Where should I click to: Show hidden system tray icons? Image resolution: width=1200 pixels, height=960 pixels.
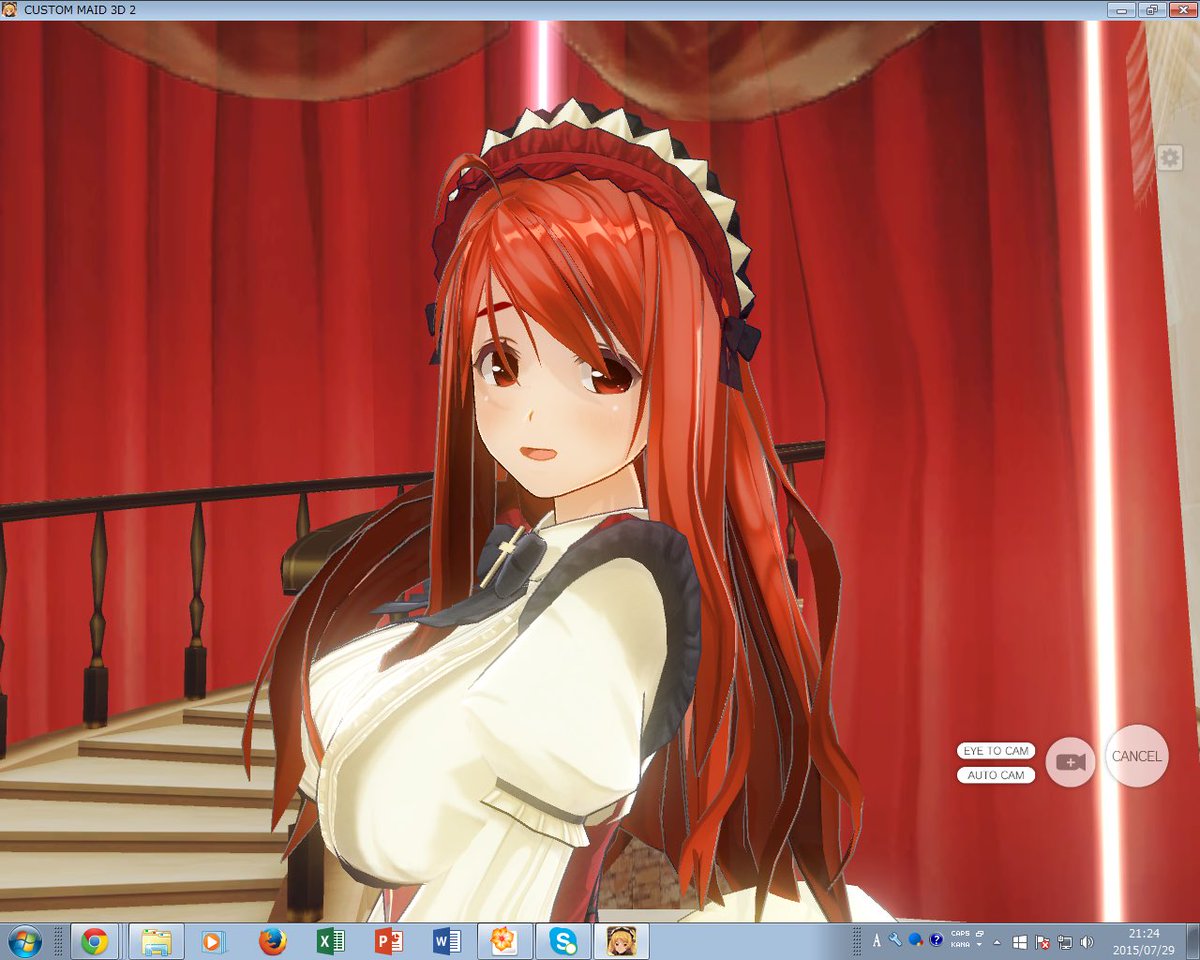(x=999, y=942)
